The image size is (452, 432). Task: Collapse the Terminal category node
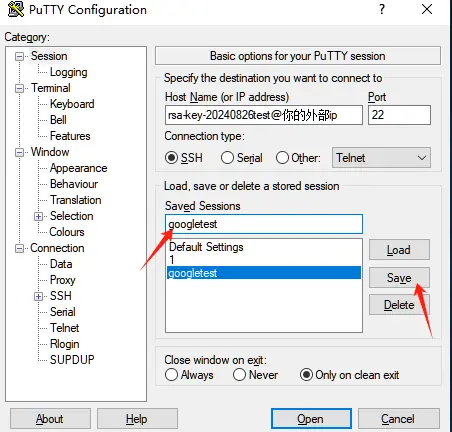19,88
